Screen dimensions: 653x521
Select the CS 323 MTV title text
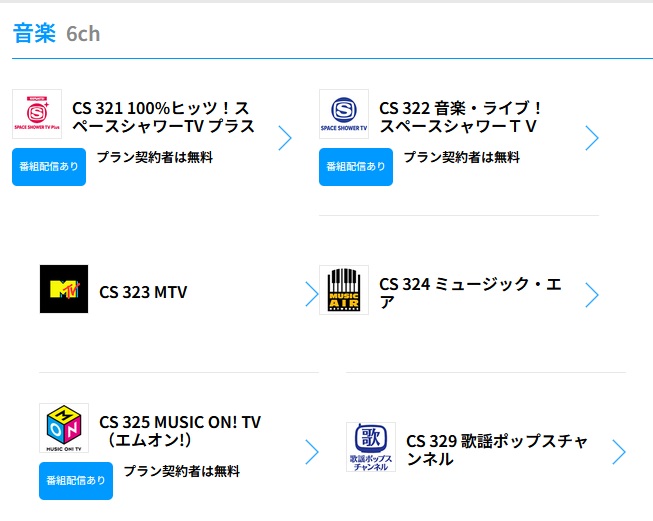click(x=143, y=292)
